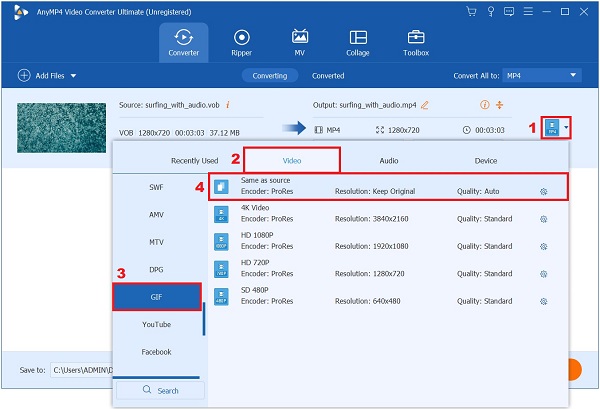Select MTV in the format list
This screenshot has height=409, width=600.
pyautogui.click(x=157, y=242)
